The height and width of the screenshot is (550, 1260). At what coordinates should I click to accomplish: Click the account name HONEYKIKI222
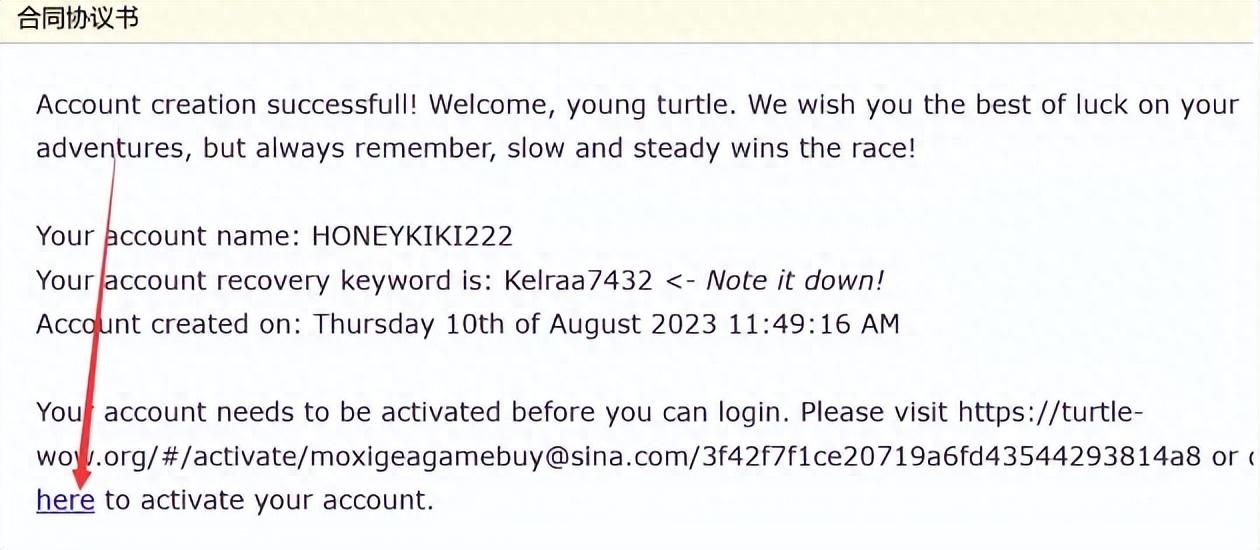pyautogui.click(x=412, y=237)
